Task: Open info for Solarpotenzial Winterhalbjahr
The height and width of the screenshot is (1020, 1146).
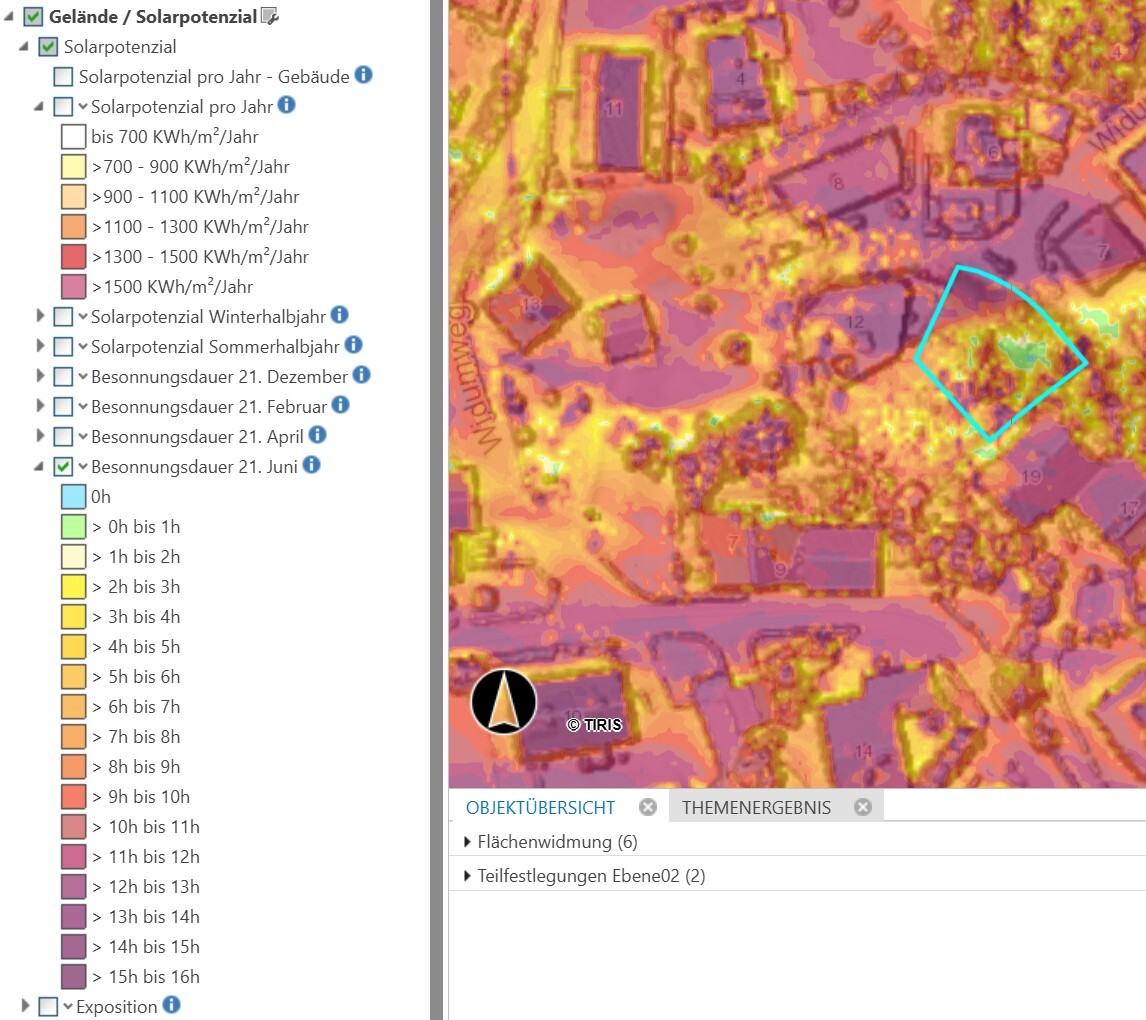Action: (339, 315)
